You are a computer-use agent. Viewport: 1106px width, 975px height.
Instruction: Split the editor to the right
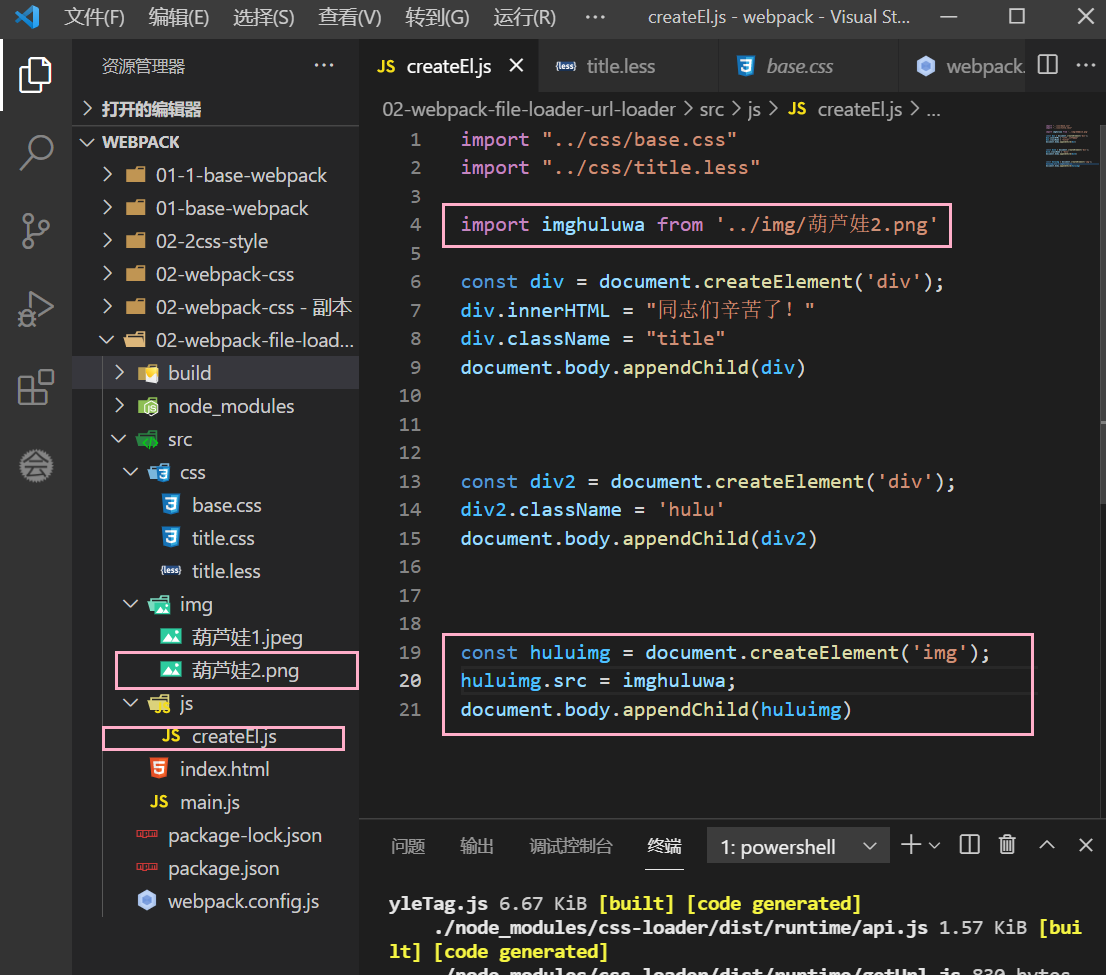click(x=1047, y=66)
